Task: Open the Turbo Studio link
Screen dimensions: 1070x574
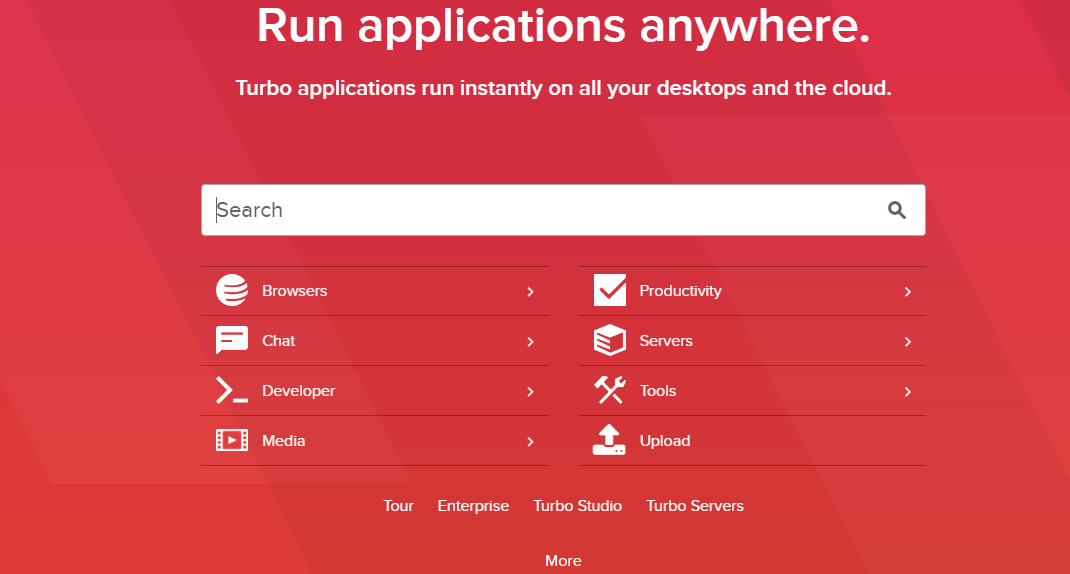Action: tap(577, 506)
